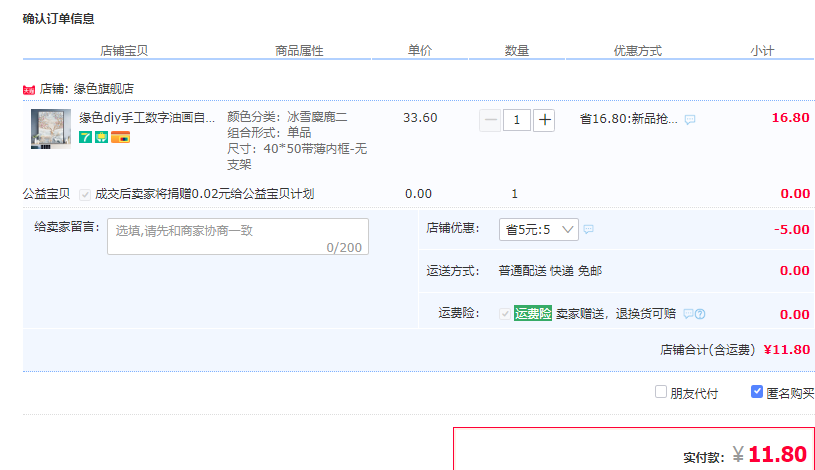
Task: Click the store total ¥11.80
Action: point(787,349)
